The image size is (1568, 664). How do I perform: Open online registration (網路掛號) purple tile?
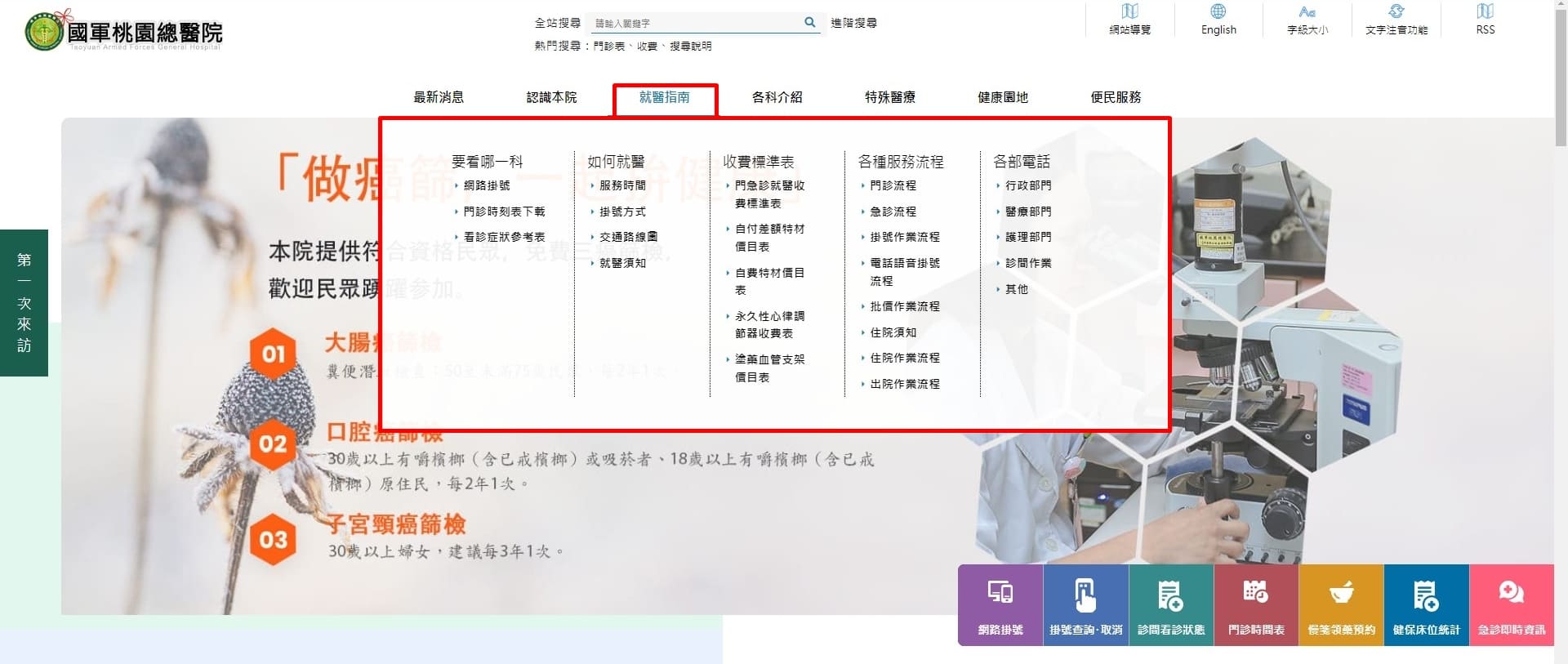coord(1000,604)
